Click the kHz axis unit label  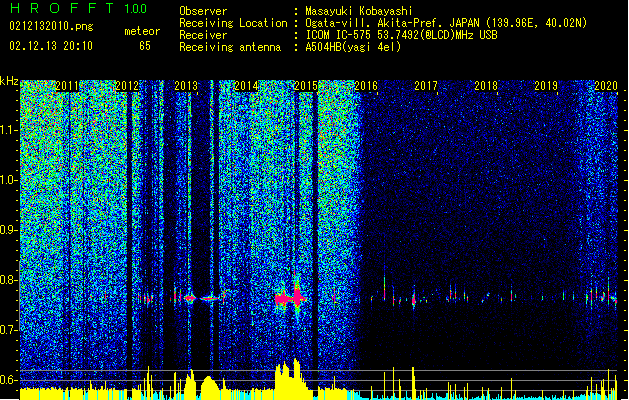[x=9, y=81]
